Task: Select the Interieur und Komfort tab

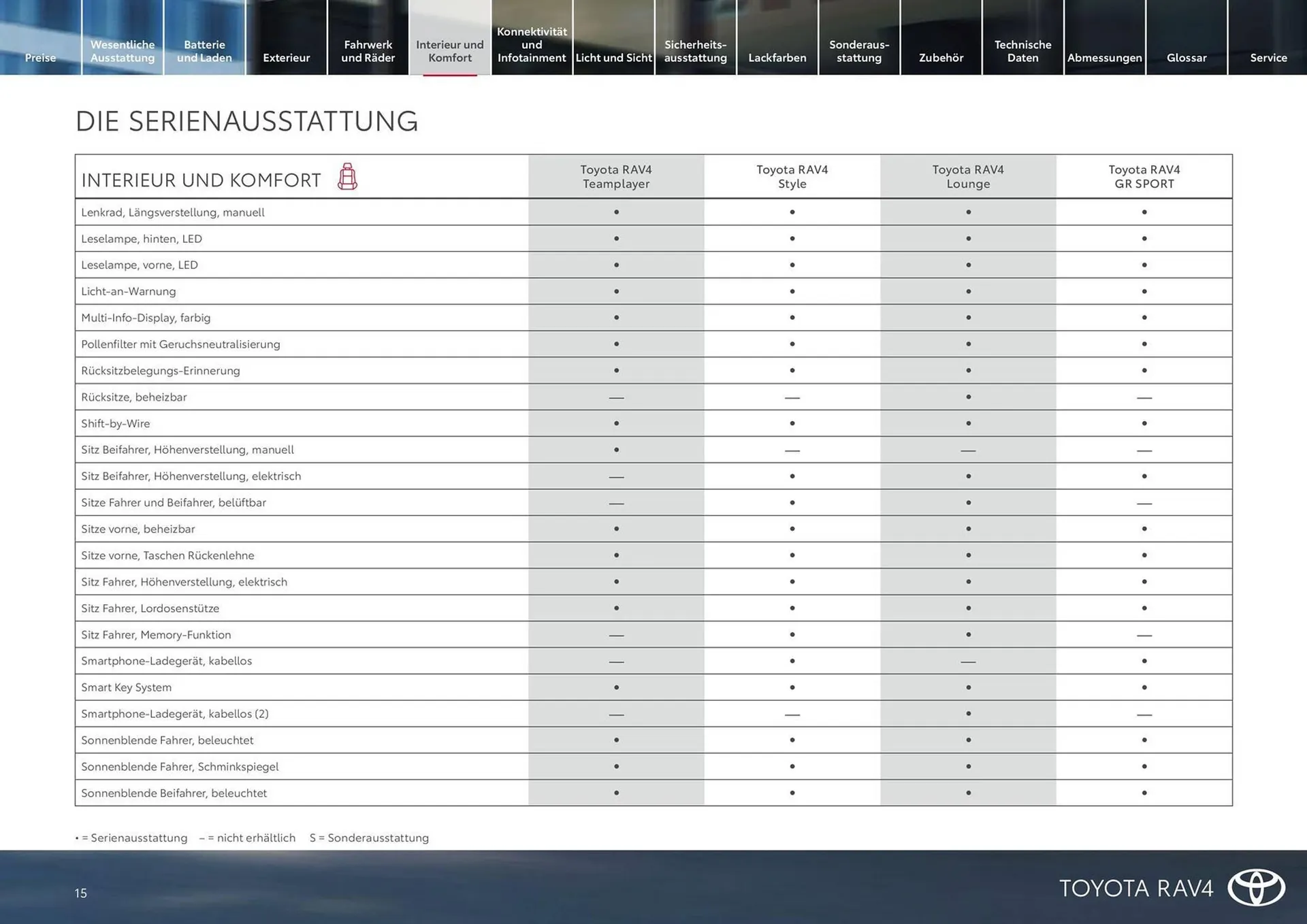Action: click(x=450, y=51)
